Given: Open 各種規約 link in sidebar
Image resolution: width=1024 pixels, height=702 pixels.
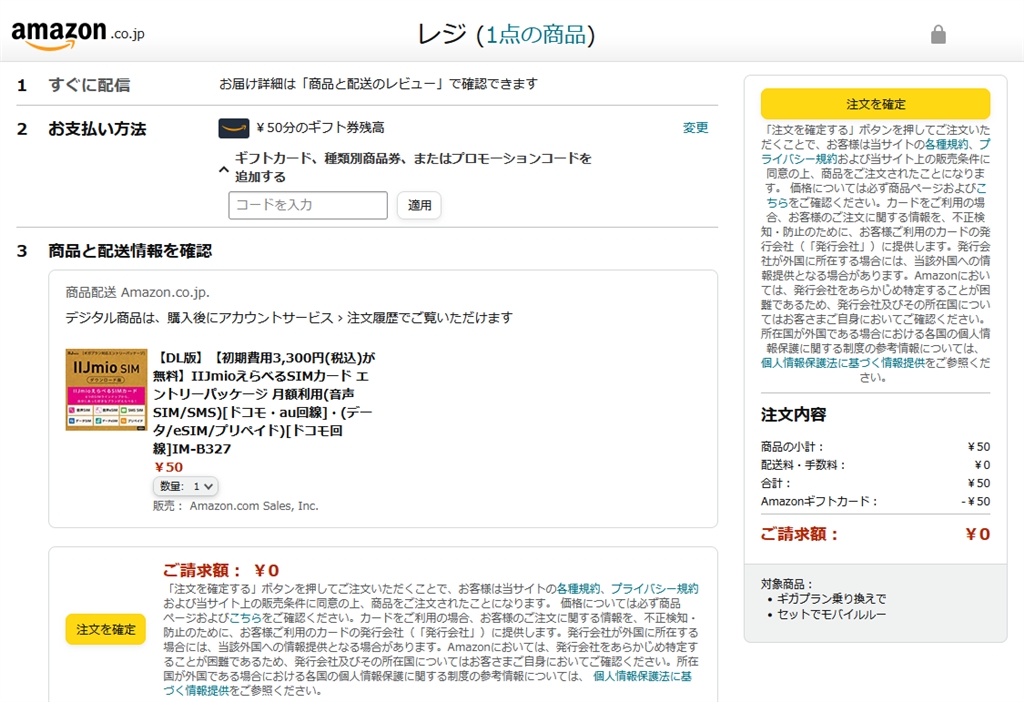Looking at the screenshot, I should 946,144.
